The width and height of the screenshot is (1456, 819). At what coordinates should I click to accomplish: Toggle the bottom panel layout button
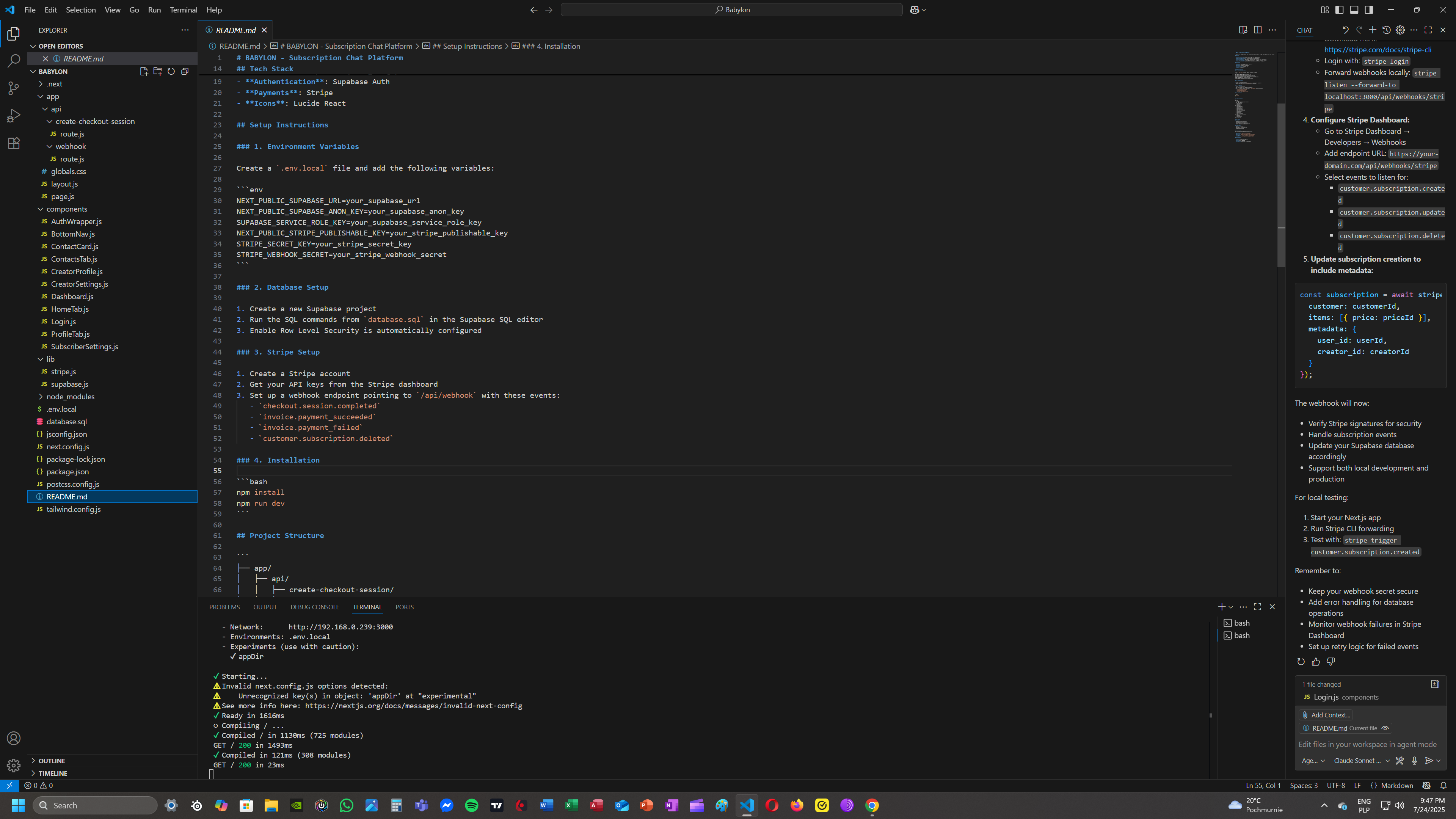(x=1354, y=9)
